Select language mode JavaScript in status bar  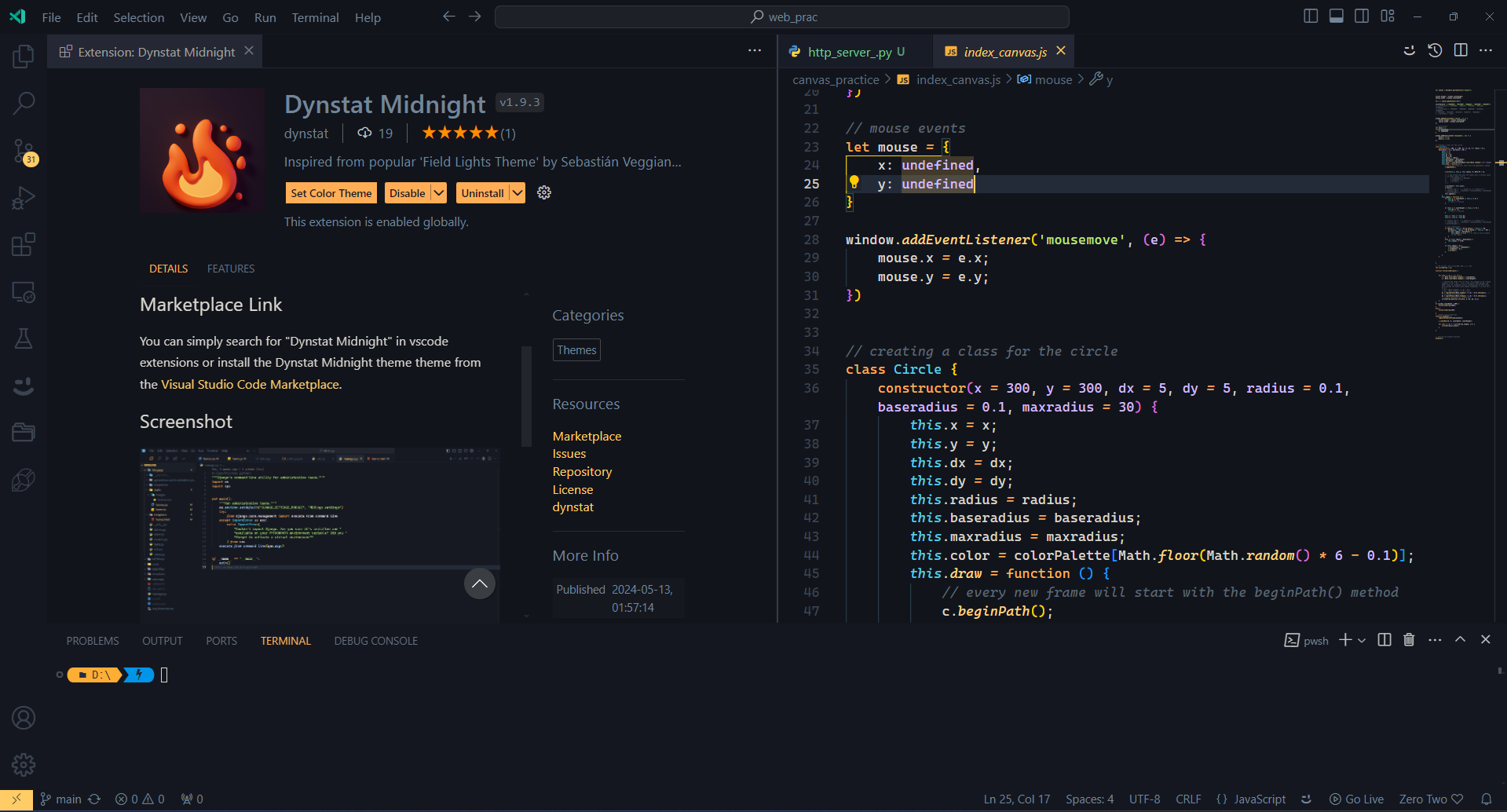tap(1260, 799)
